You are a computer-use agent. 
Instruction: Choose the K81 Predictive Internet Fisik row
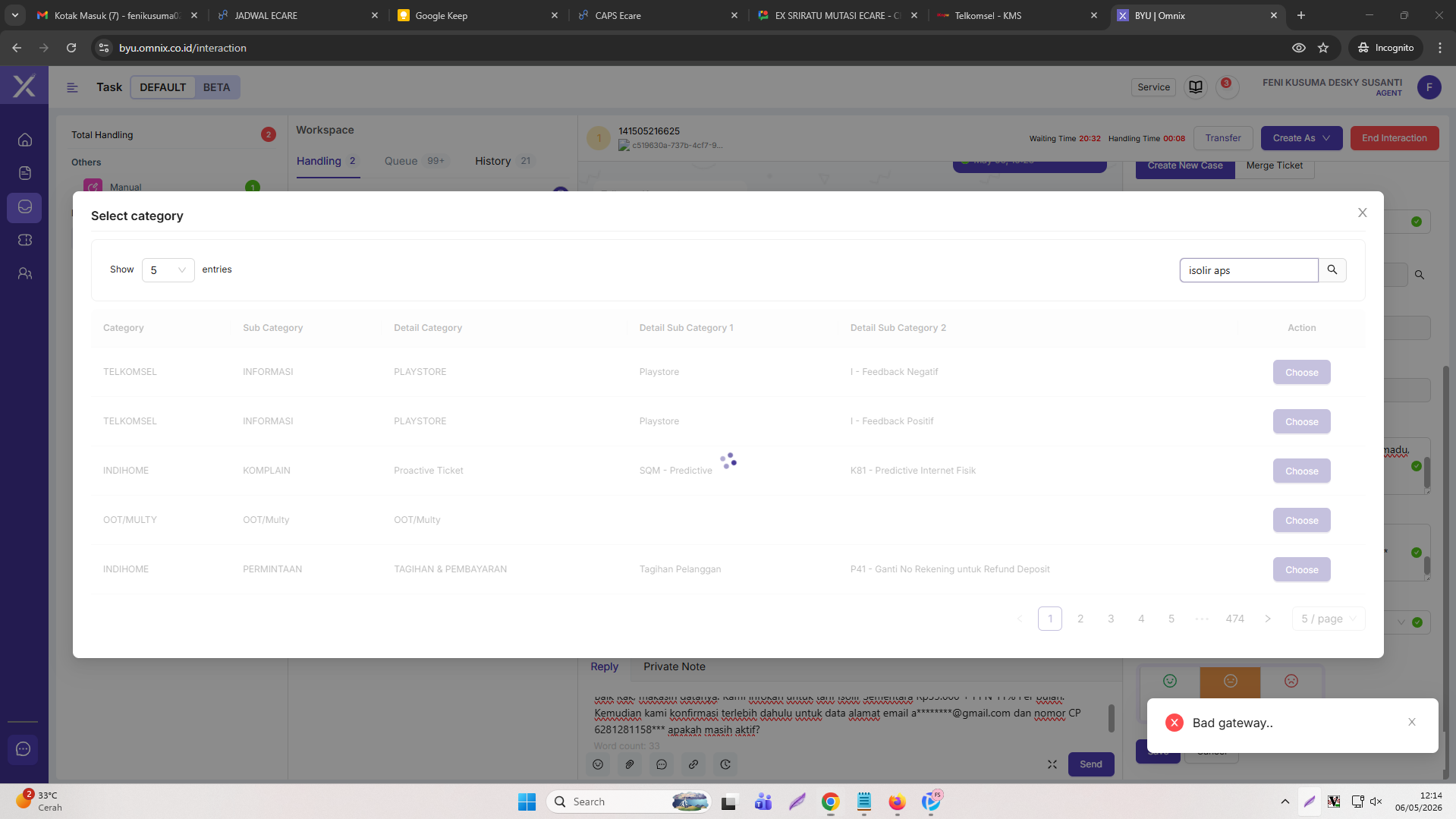click(1301, 471)
